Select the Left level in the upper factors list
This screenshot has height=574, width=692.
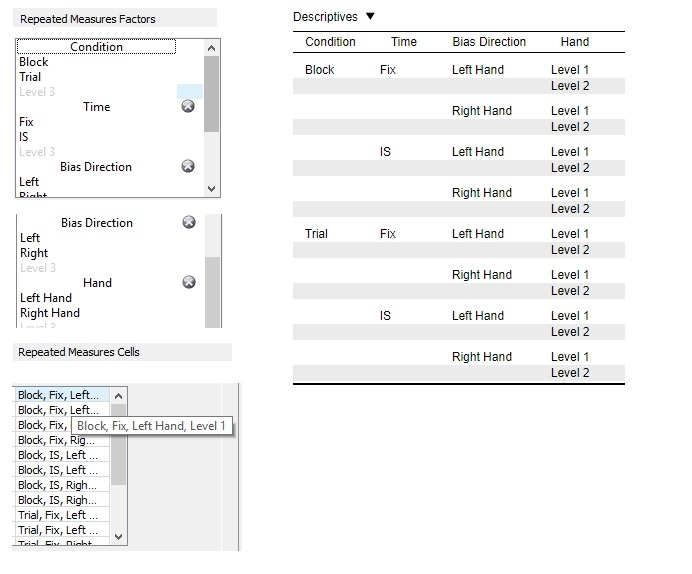[29, 182]
